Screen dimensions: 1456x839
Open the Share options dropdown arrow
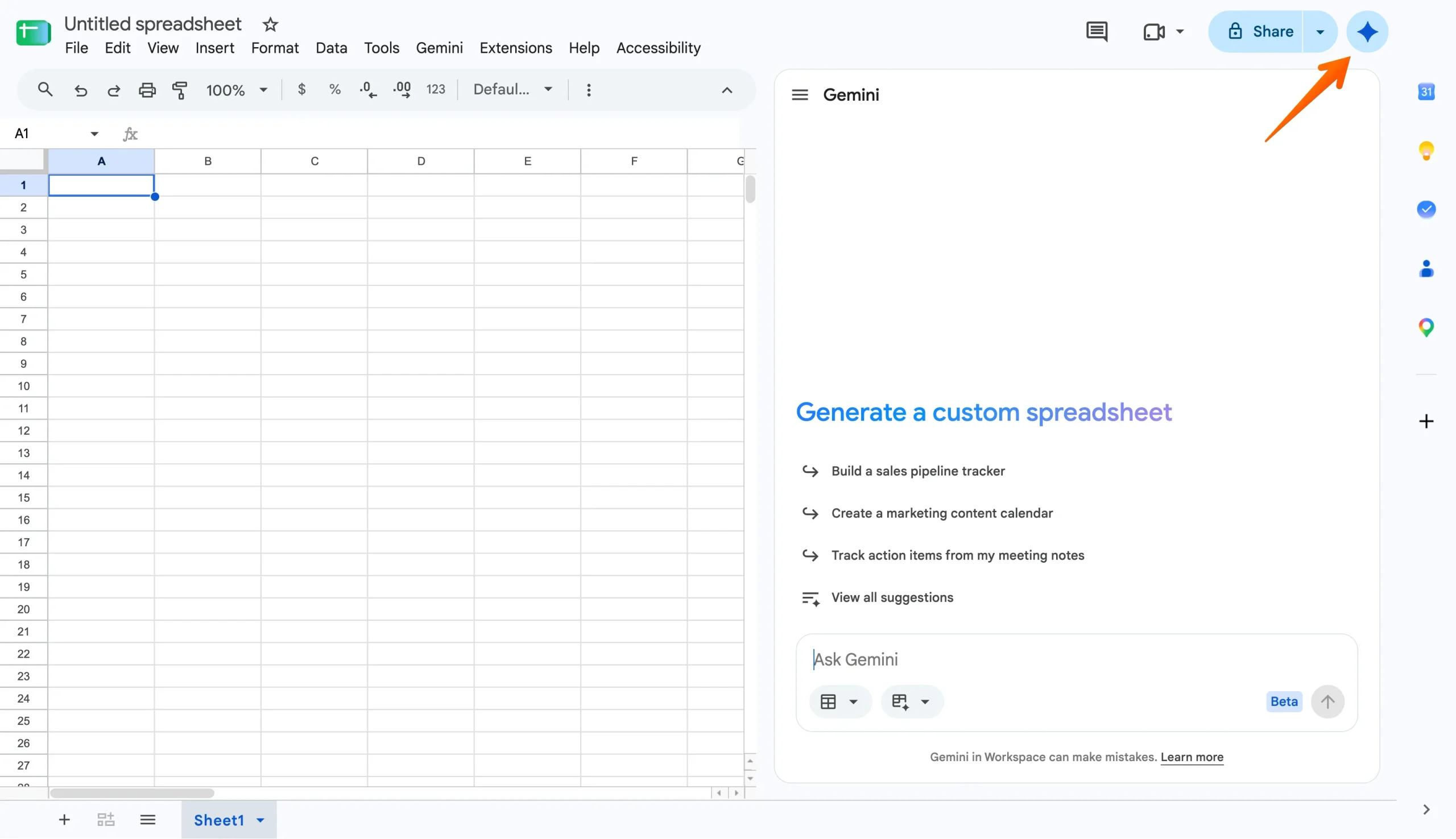(x=1319, y=31)
